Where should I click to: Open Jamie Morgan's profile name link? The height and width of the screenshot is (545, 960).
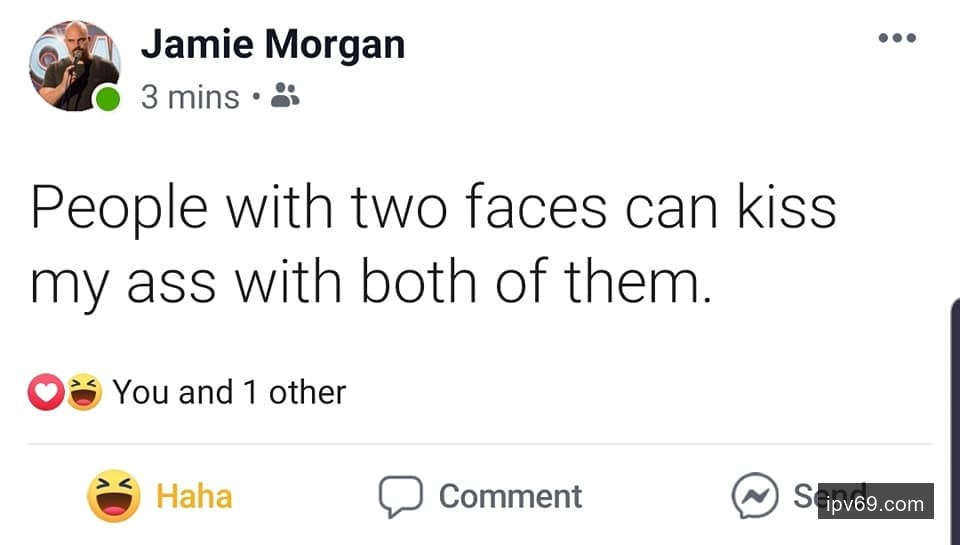tap(272, 44)
